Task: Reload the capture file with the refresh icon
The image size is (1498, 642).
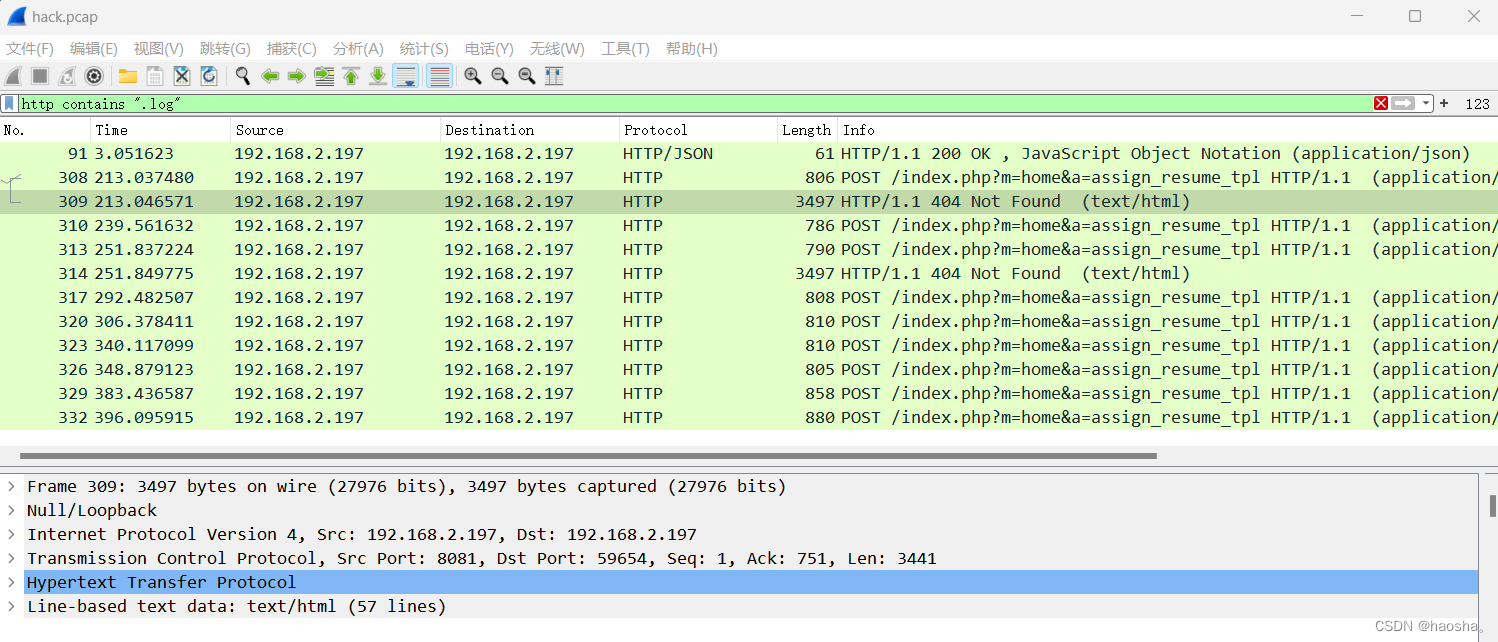Action: click(x=209, y=76)
